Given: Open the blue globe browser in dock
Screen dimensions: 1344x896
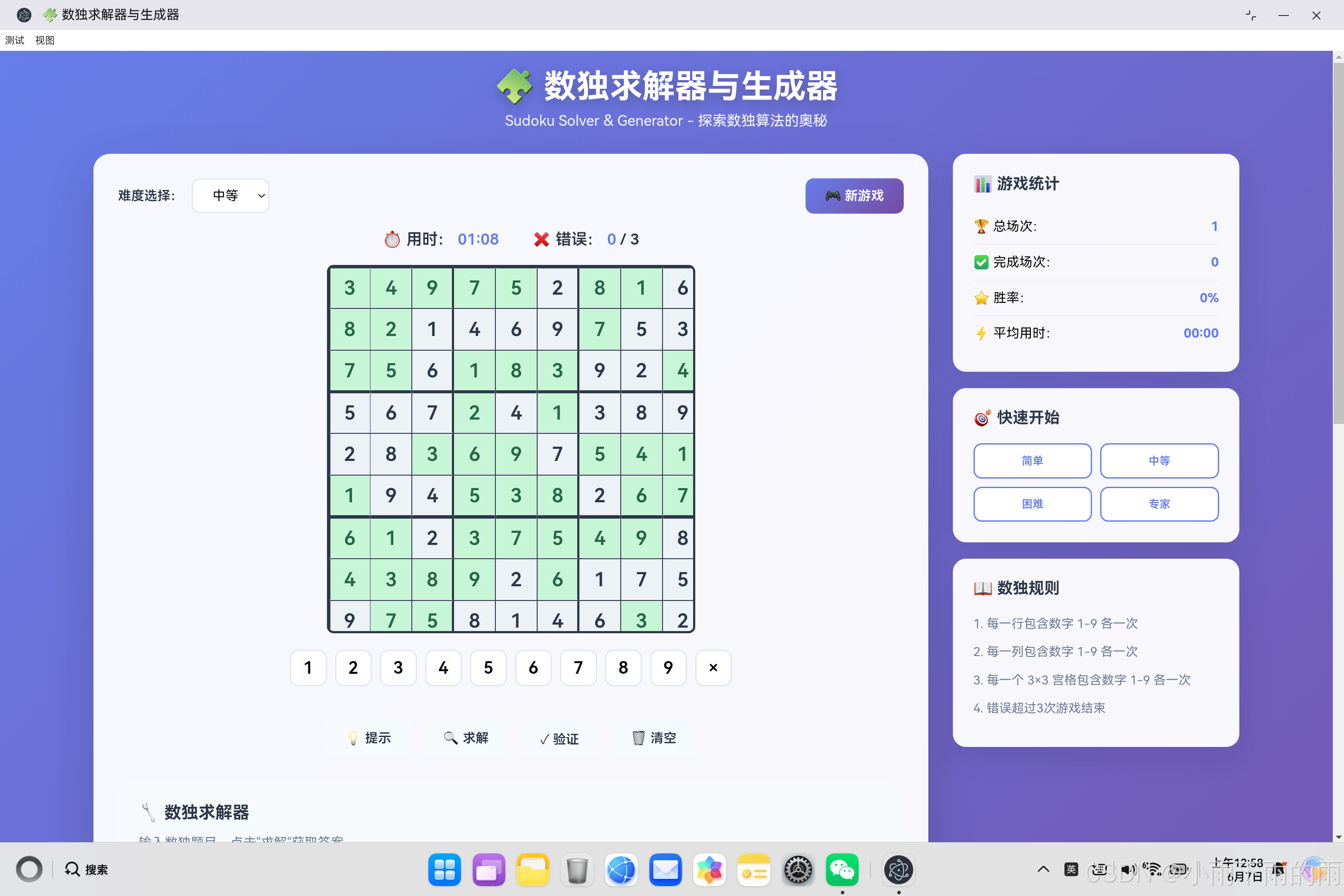Looking at the screenshot, I should tap(621, 870).
